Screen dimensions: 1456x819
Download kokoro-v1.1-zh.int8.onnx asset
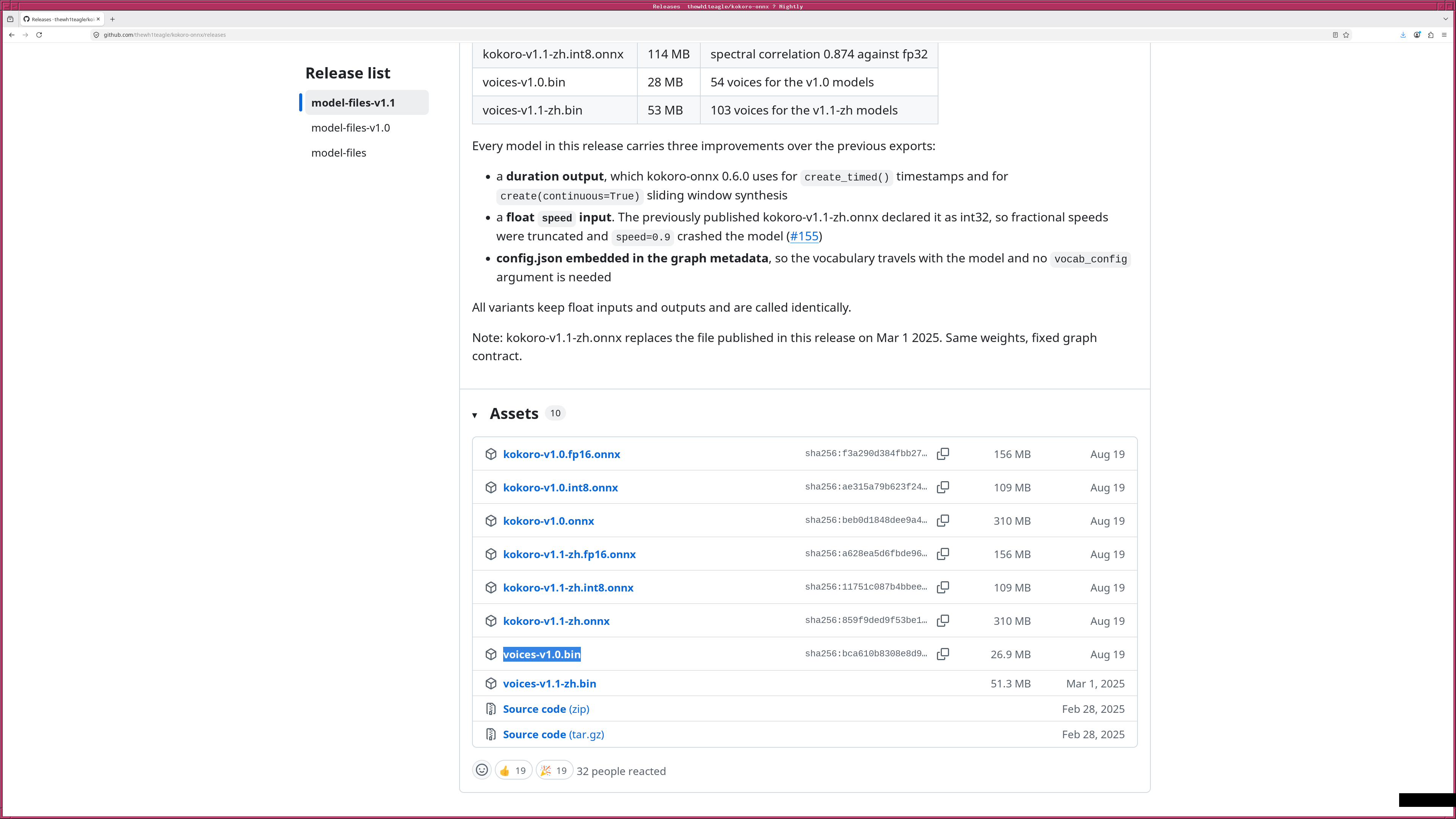click(568, 587)
